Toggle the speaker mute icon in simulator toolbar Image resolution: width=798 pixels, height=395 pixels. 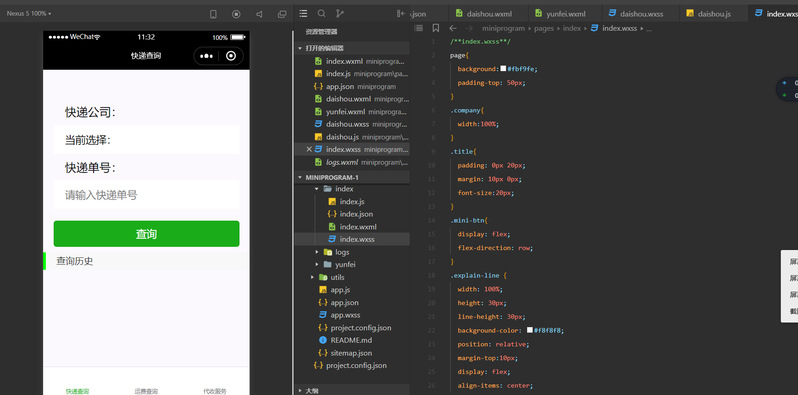coord(259,14)
